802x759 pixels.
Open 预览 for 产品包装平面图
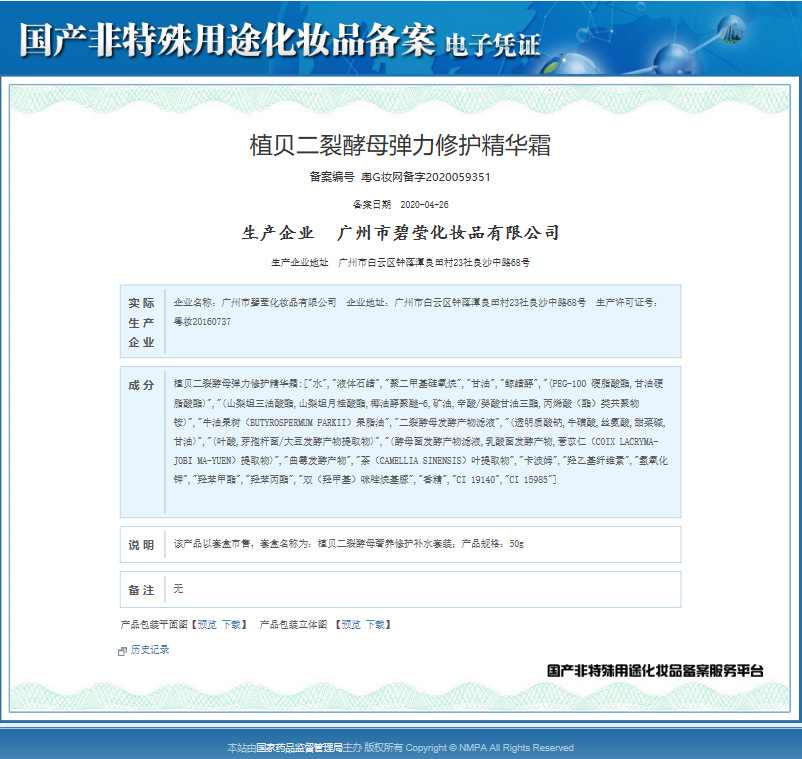(207, 624)
